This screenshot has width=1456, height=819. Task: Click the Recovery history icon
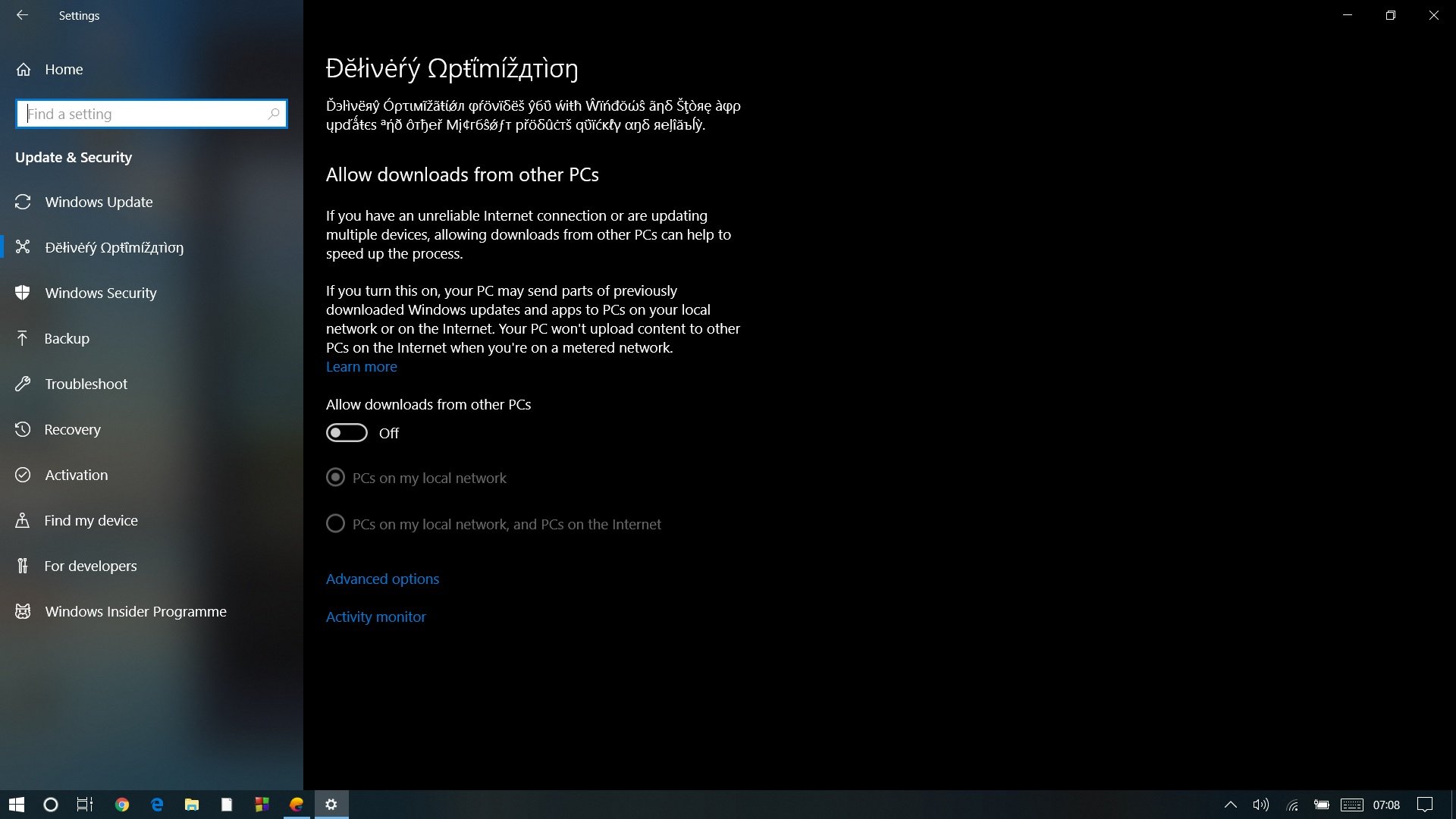[23, 429]
